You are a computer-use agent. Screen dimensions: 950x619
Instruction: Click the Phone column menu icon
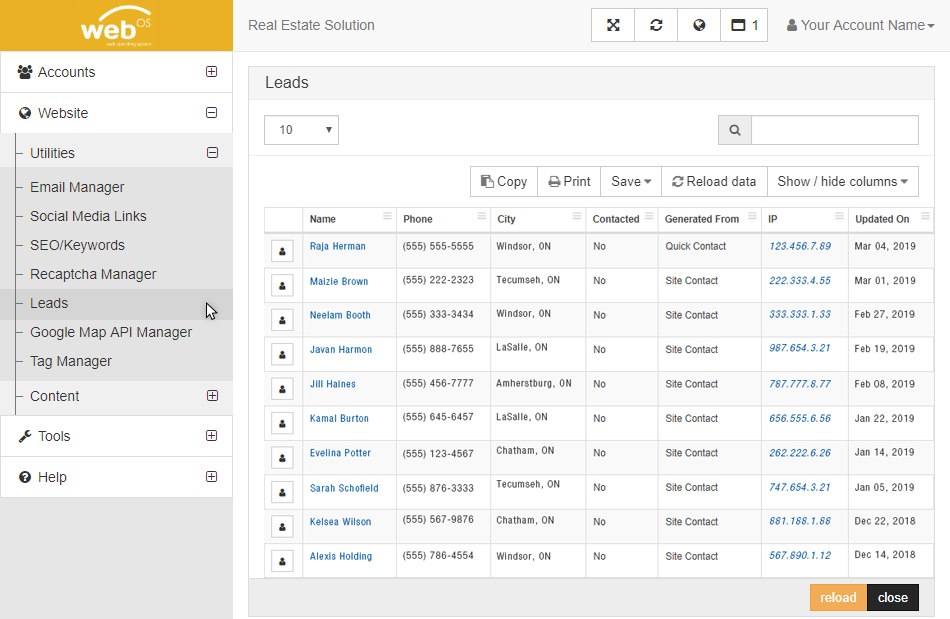click(482, 216)
